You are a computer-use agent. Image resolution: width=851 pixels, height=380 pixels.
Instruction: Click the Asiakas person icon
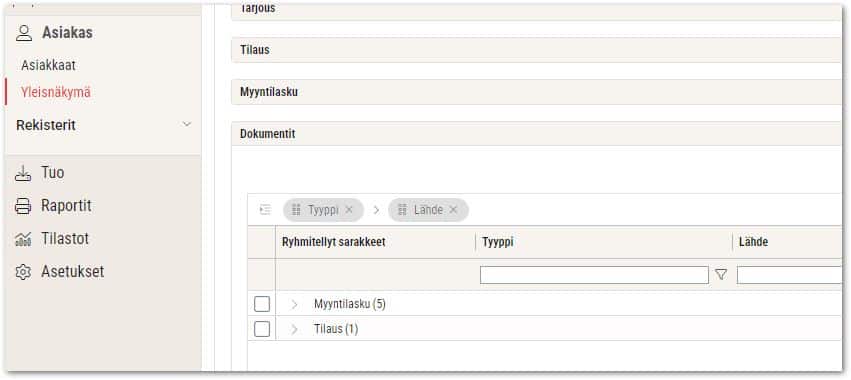(24, 33)
